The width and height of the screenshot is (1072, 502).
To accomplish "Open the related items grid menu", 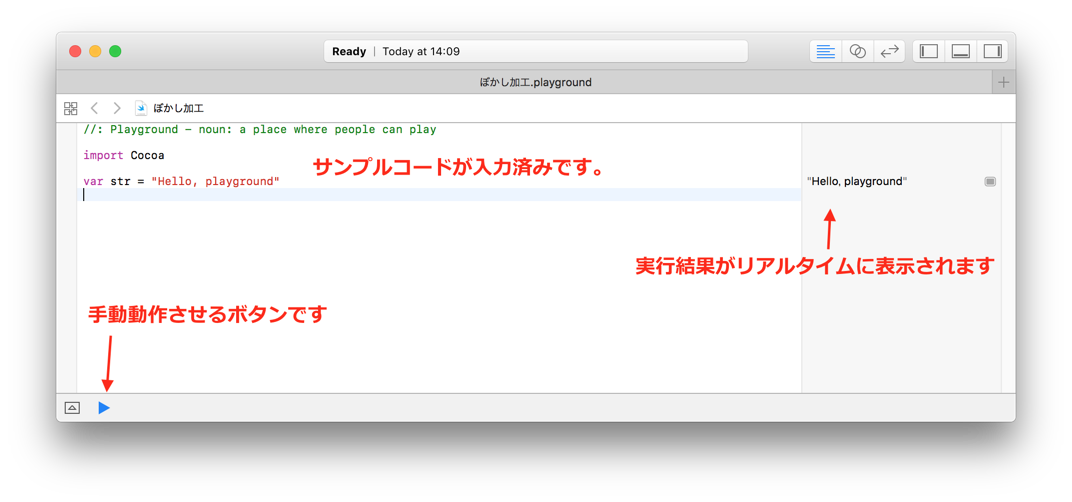I will pyautogui.click(x=70, y=108).
